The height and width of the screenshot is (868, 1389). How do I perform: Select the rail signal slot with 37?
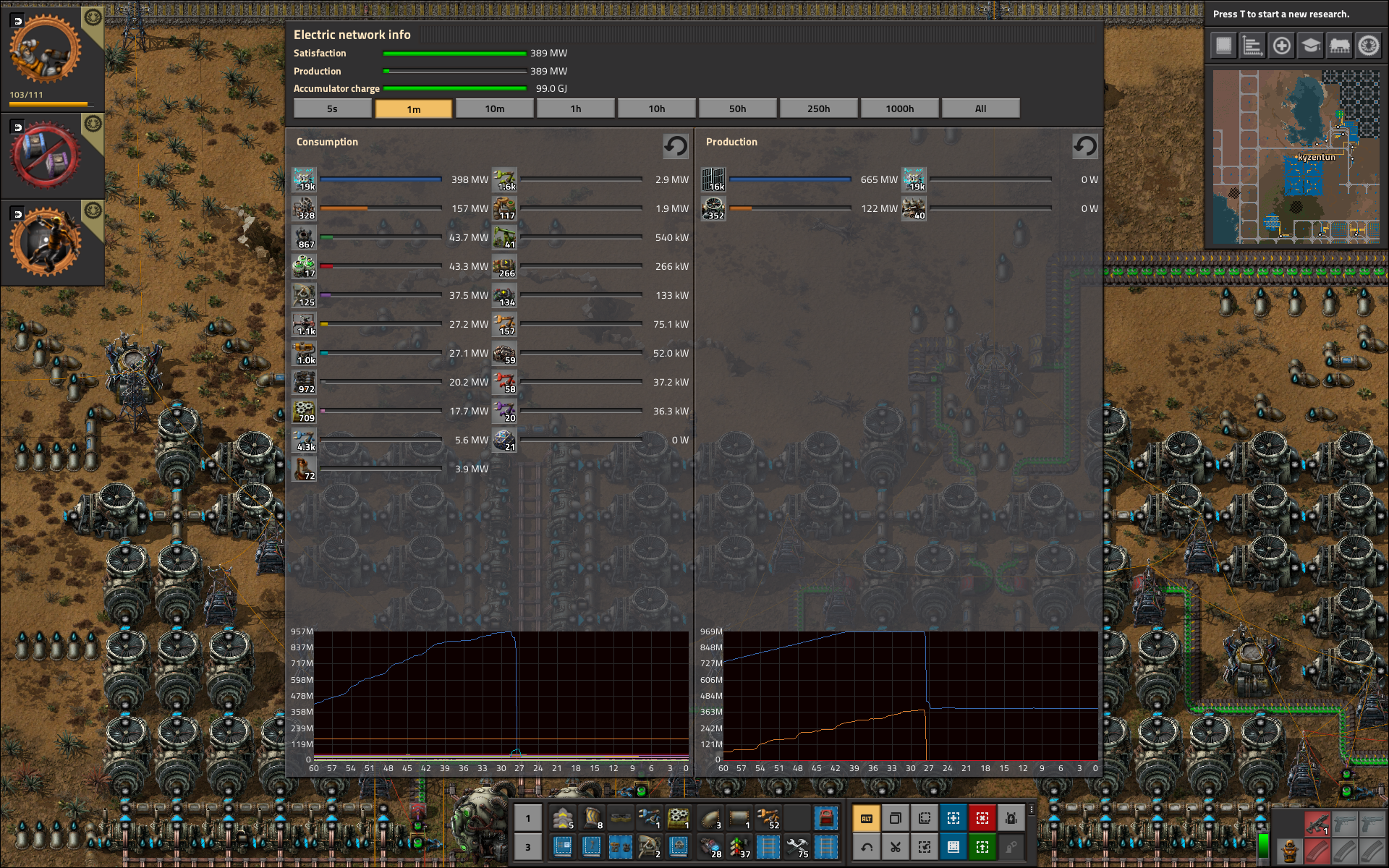click(x=739, y=847)
